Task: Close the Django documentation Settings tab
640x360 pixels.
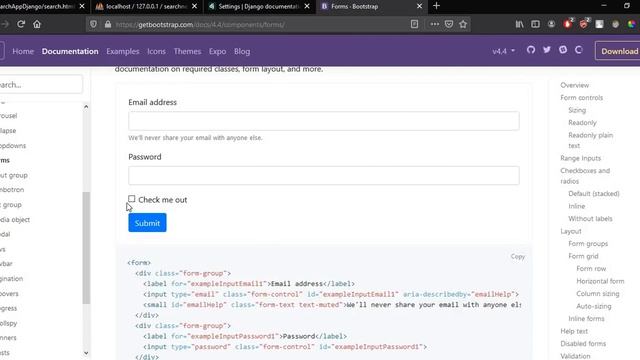Action: [307, 6]
